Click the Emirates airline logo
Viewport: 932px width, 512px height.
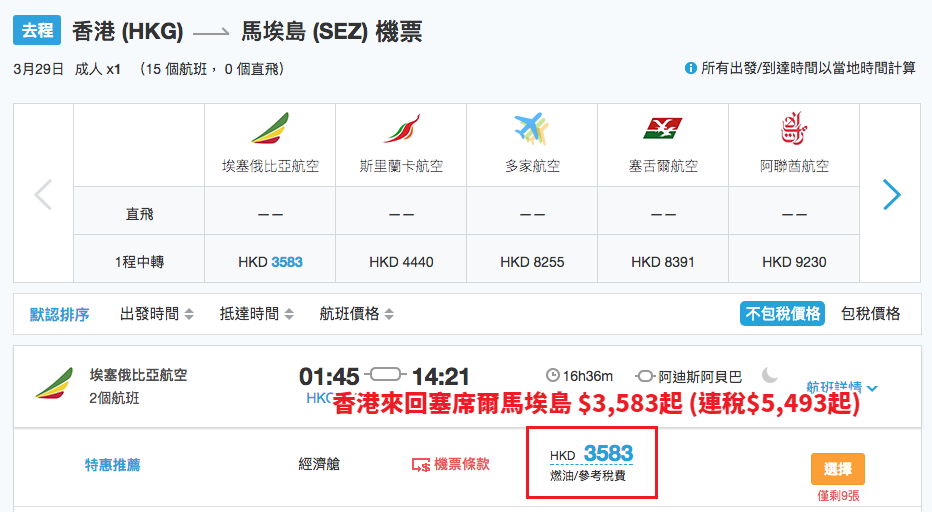[x=794, y=128]
